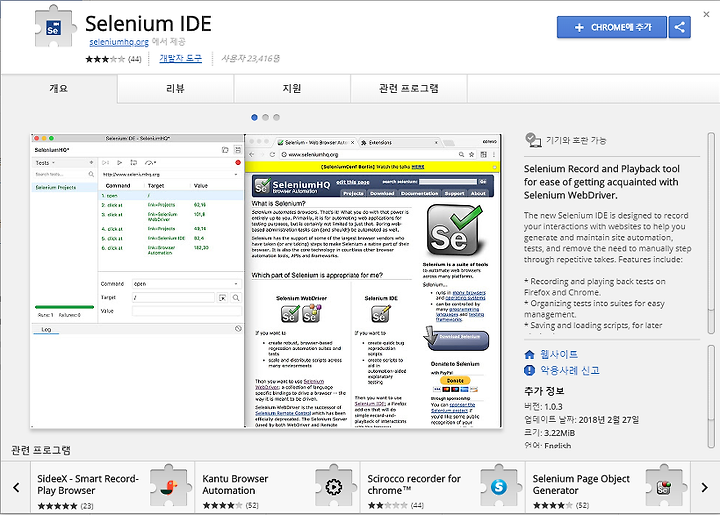Click the description panel scrollbar

[x=711, y=233]
